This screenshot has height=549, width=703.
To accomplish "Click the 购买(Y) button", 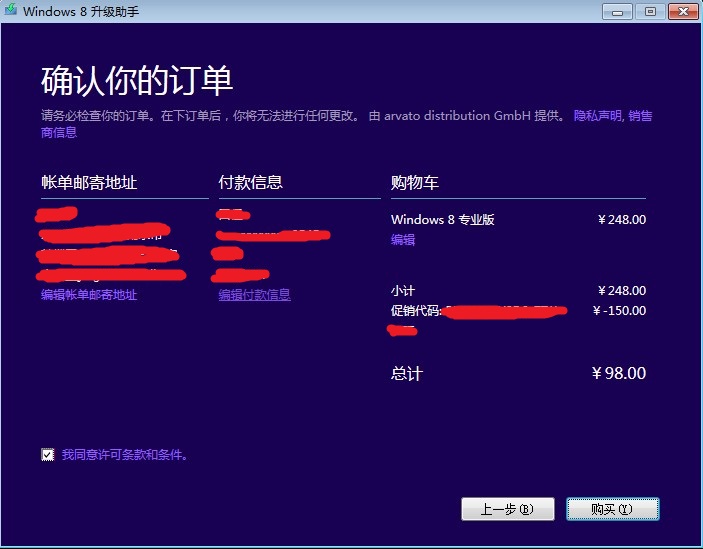I will [x=612, y=509].
